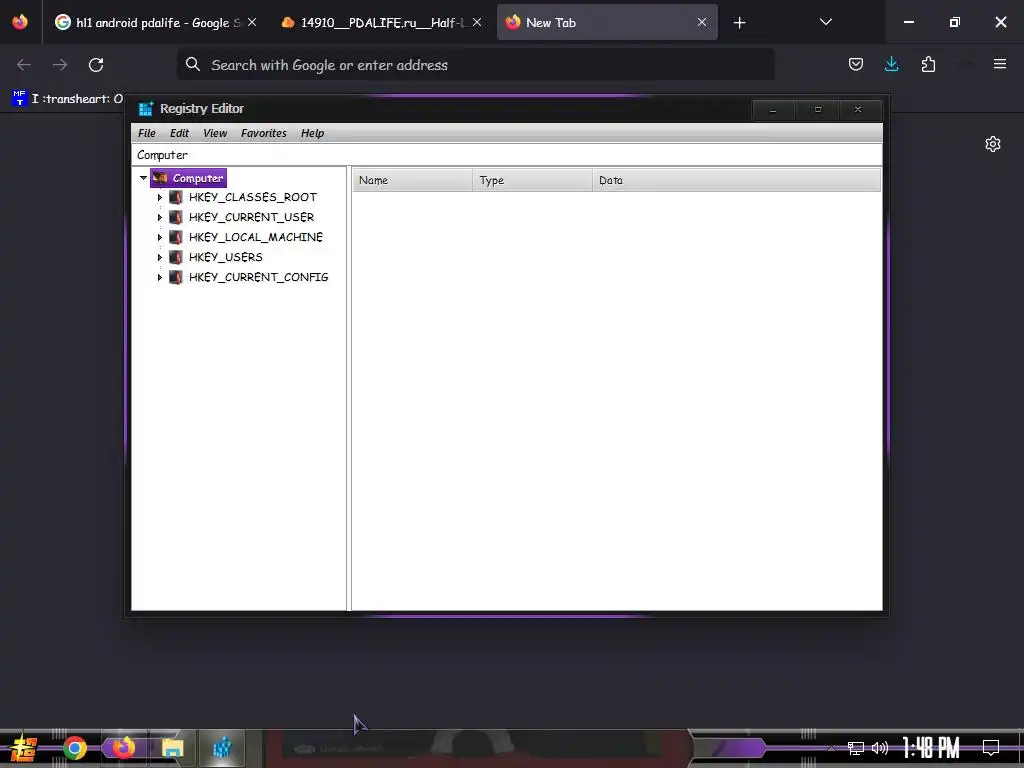
Task: Open the Firefox hamburger application menu
Action: (1000, 64)
